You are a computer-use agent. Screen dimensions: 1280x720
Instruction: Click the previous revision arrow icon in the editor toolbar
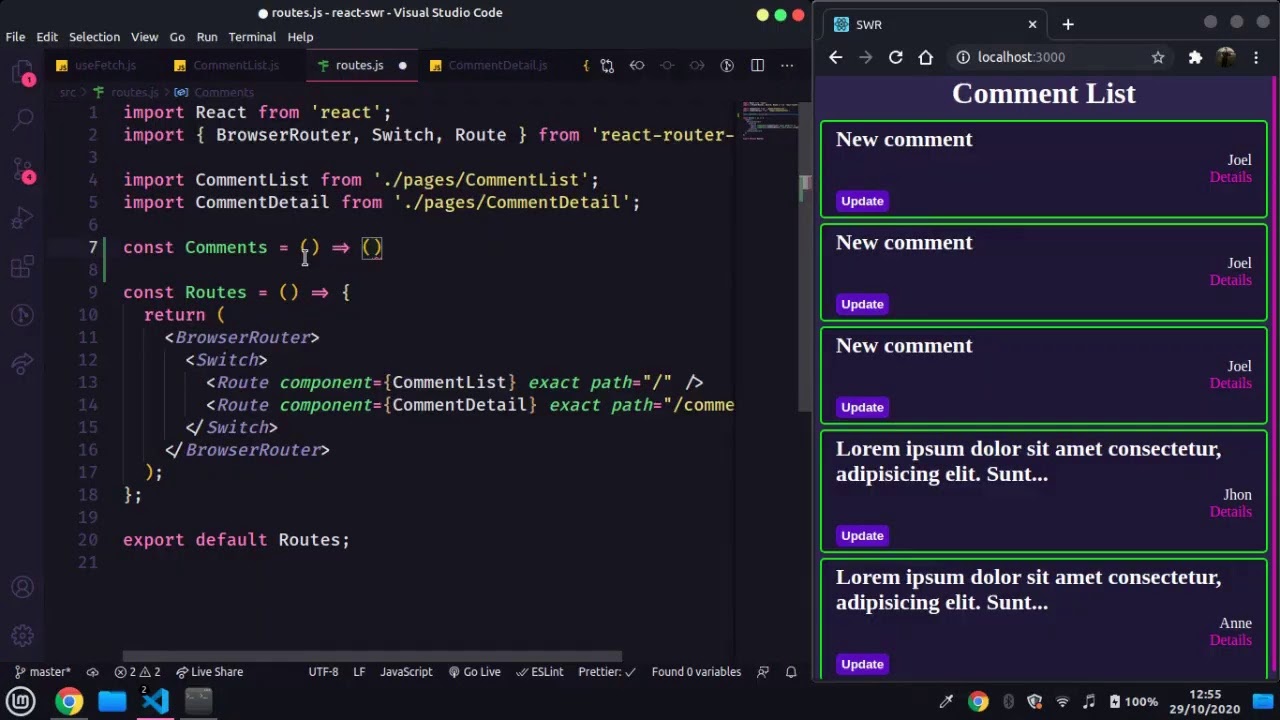pyautogui.click(x=637, y=65)
